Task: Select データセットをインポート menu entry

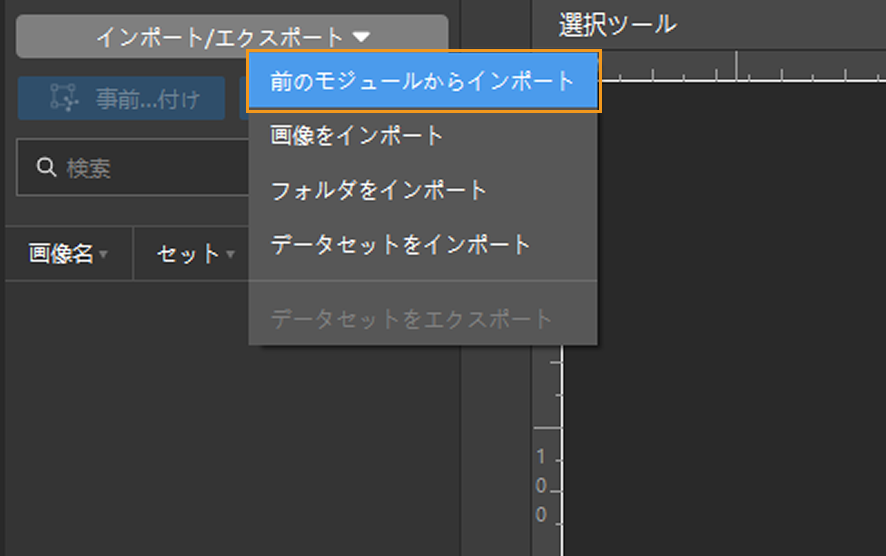Action: [x=423, y=245]
